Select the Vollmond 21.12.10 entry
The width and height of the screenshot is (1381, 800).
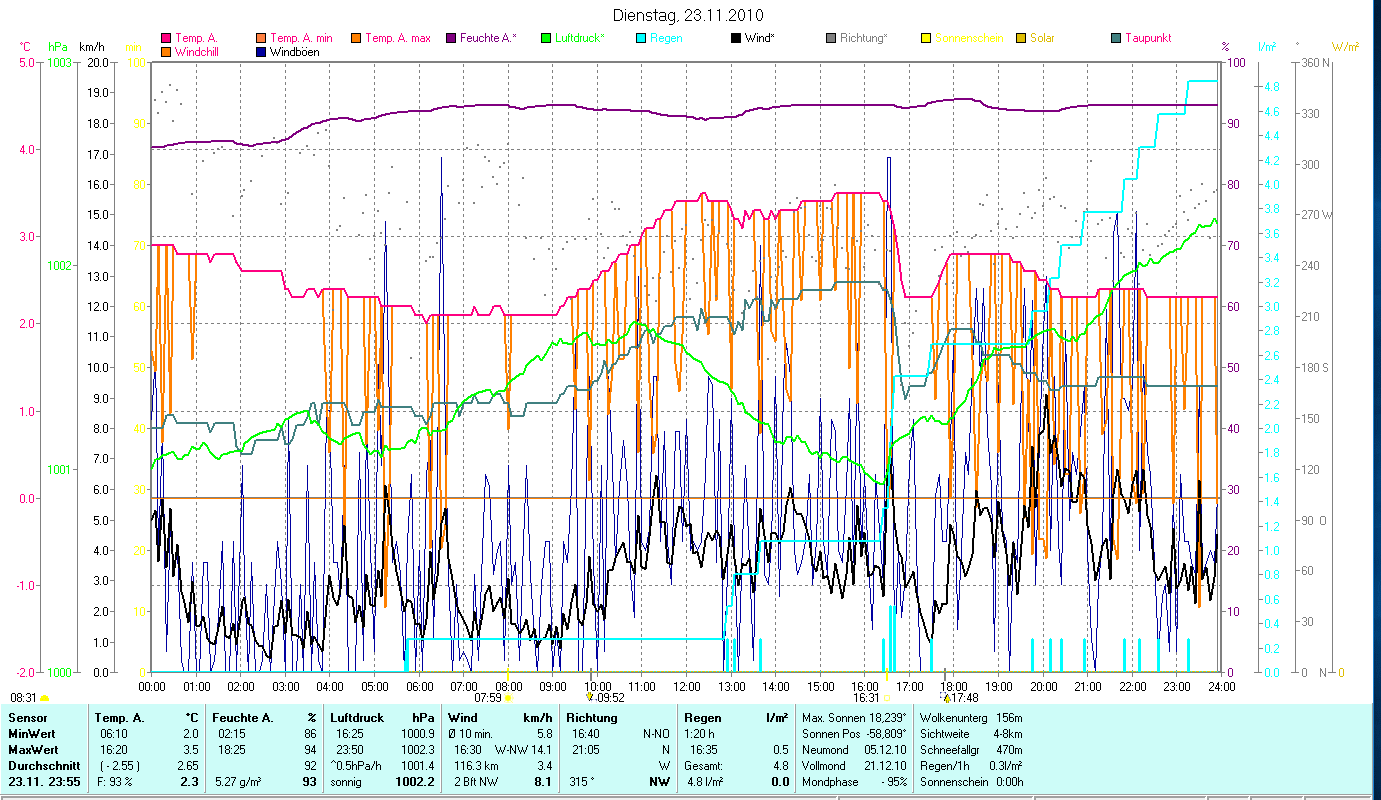pos(855,766)
